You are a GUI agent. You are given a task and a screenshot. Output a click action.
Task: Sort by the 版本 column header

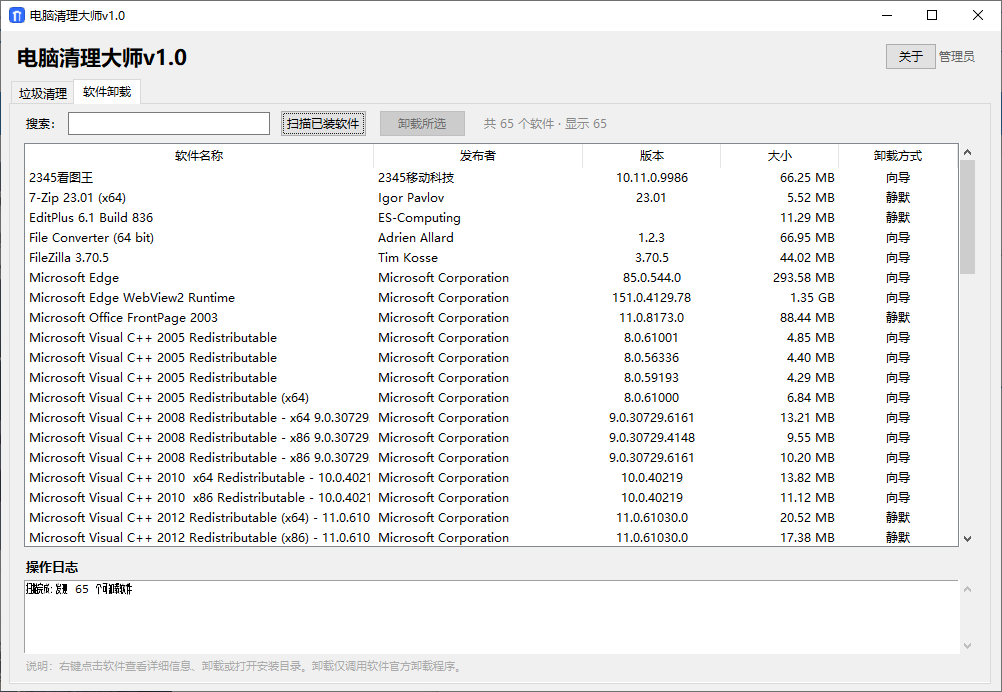pos(651,155)
